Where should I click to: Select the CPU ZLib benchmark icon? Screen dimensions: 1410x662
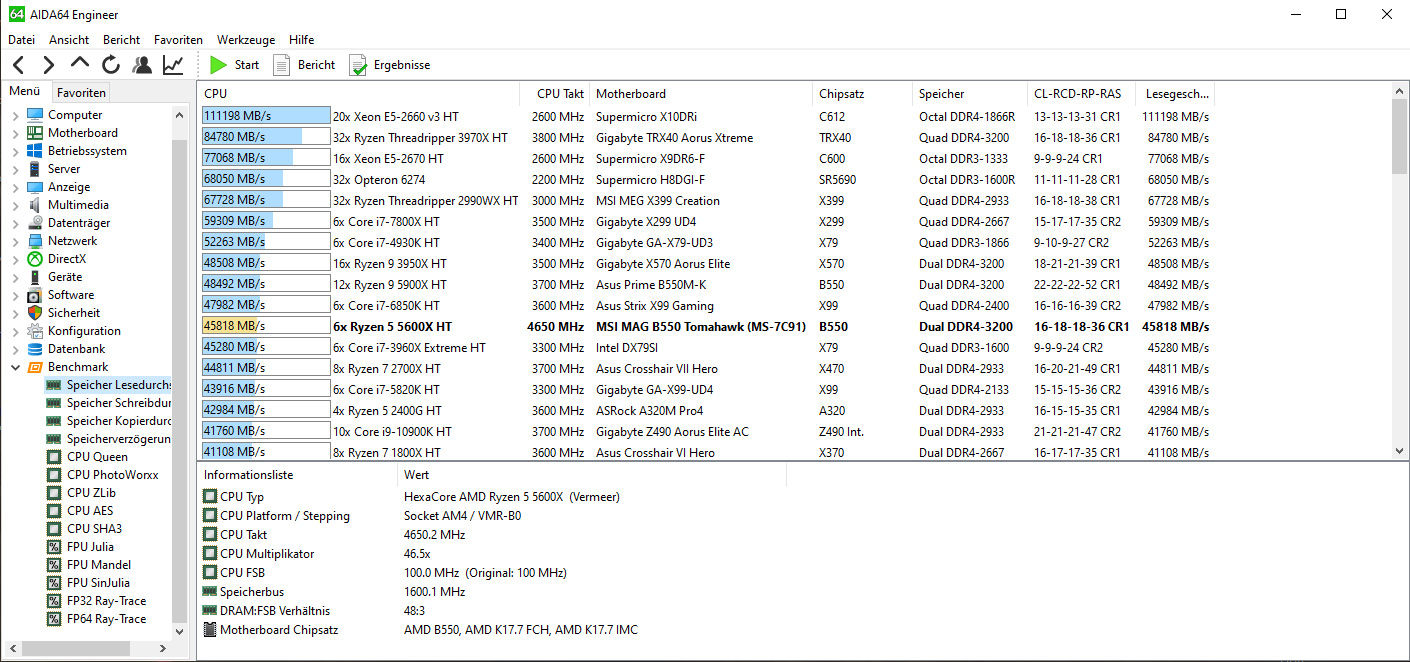pos(54,493)
